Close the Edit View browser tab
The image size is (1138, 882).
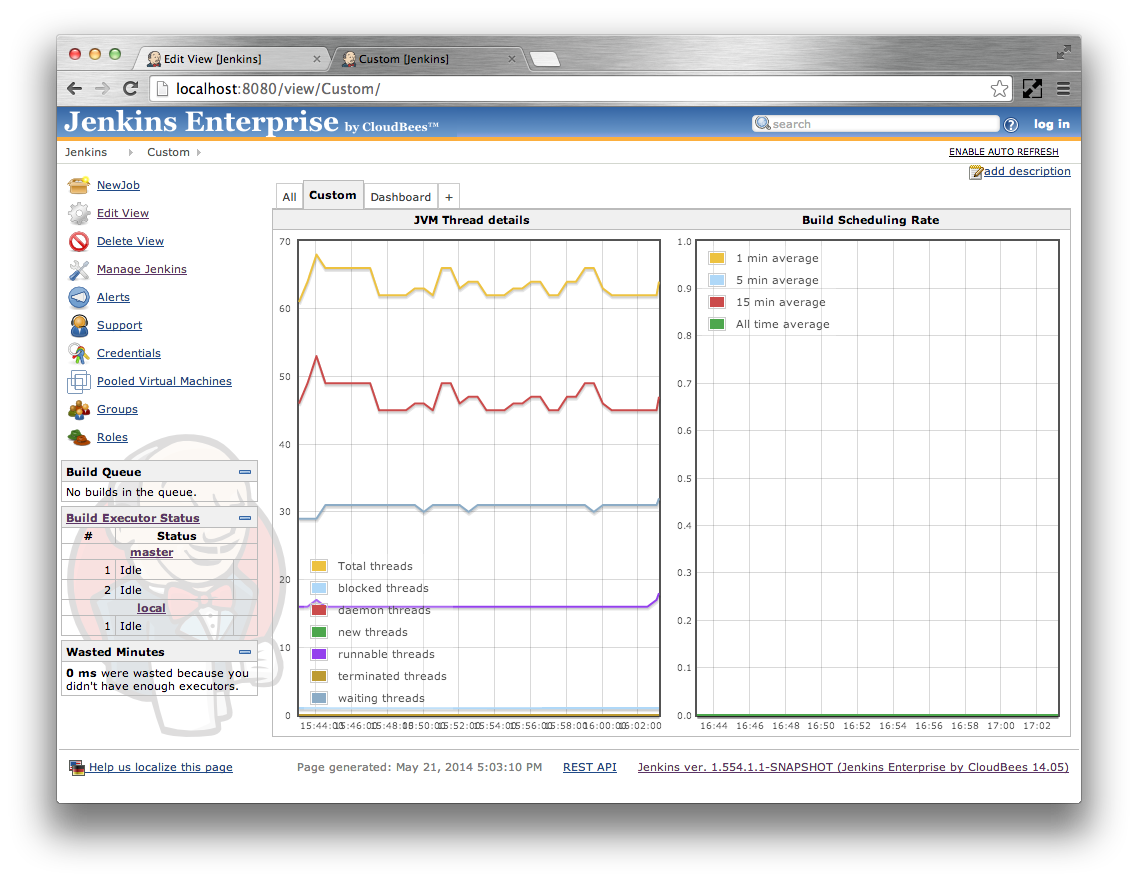(316, 59)
